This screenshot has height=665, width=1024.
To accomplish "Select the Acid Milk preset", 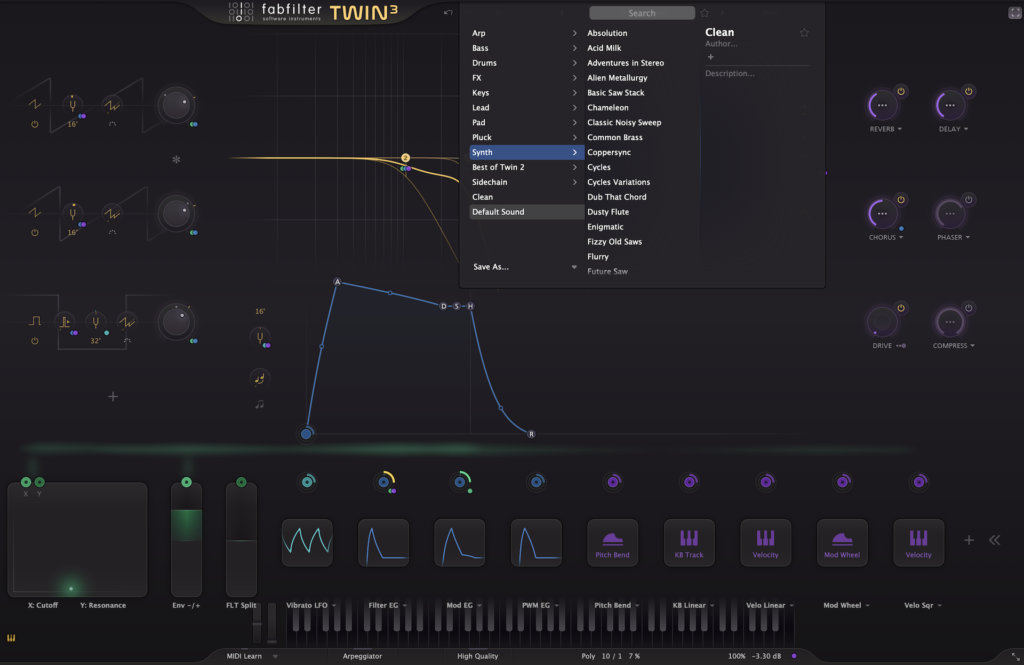I will [x=604, y=48].
